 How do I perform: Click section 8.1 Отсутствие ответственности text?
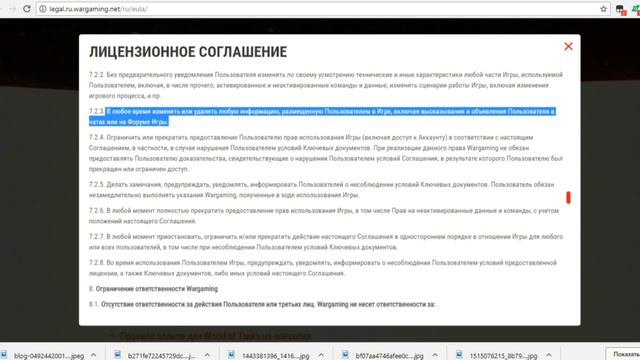pyautogui.click(x=262, y=304)
